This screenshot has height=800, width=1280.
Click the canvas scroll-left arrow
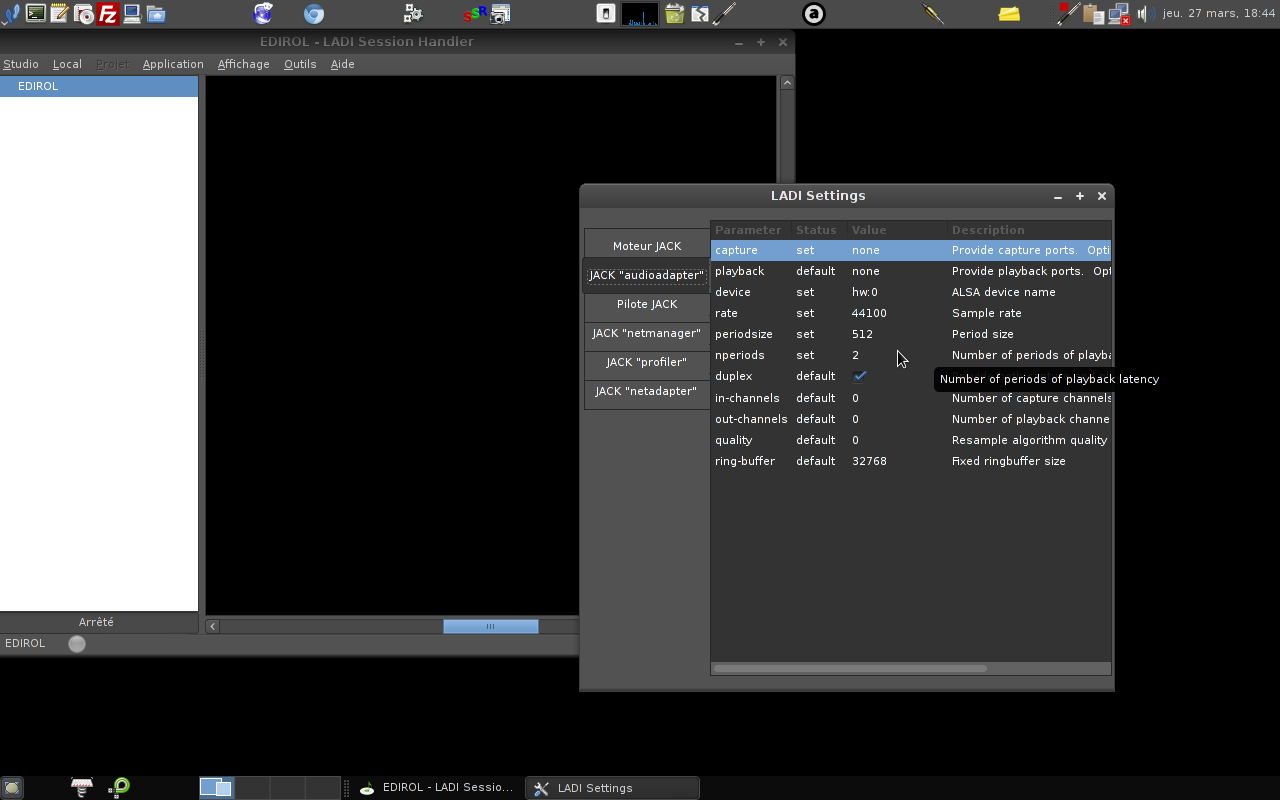coord(213,626)
